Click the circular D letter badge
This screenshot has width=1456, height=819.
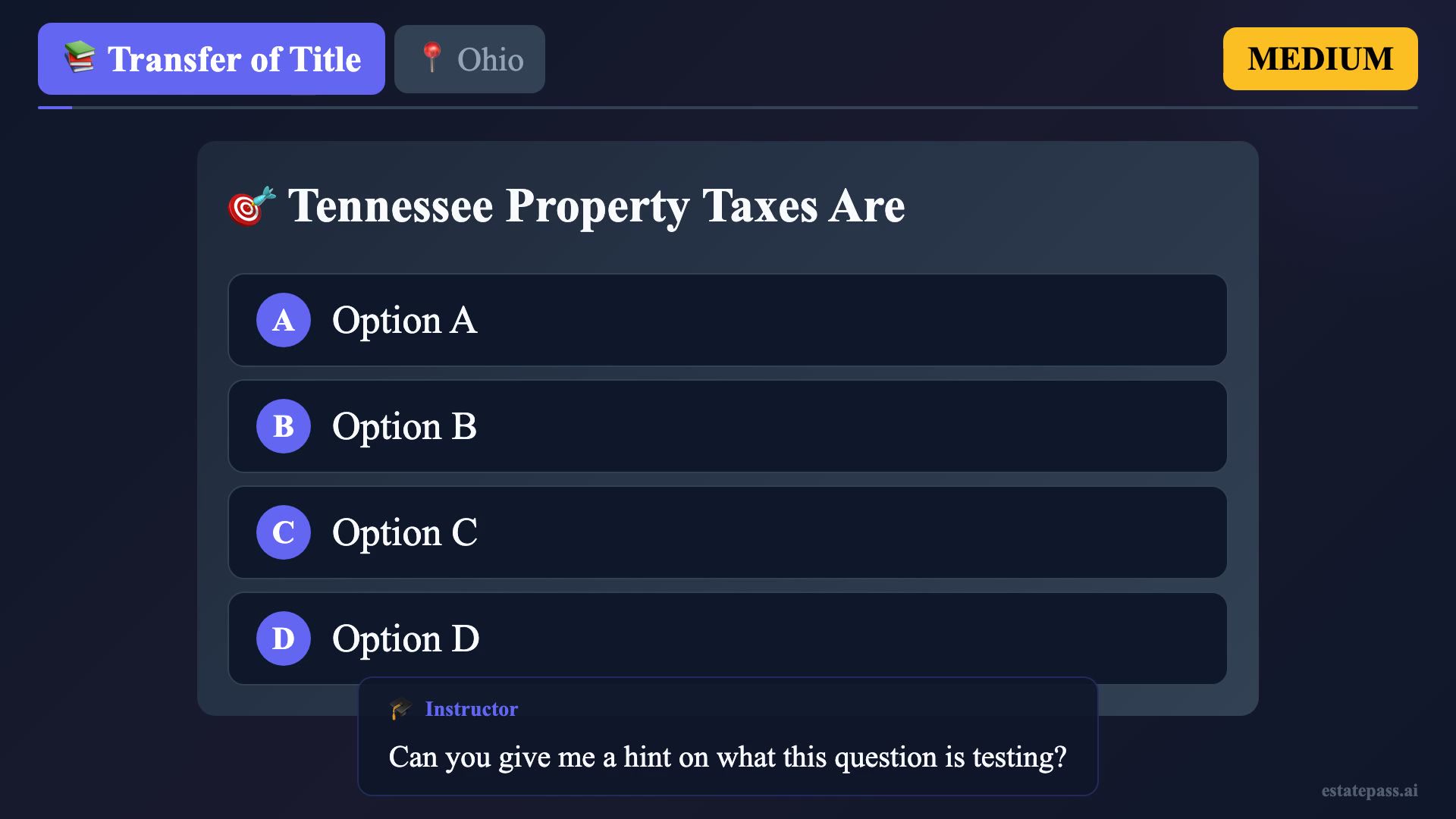(x=283, y=639)
